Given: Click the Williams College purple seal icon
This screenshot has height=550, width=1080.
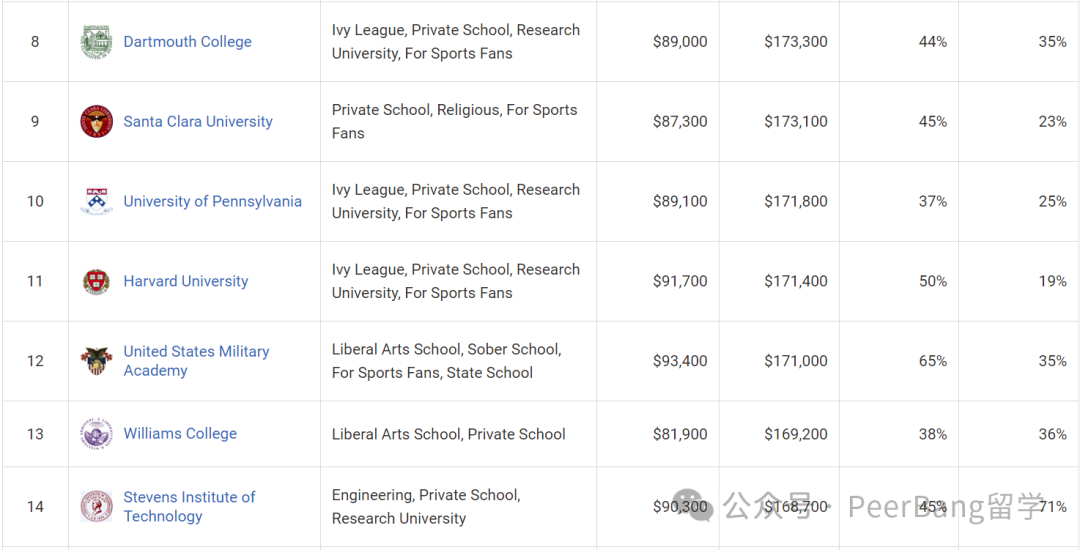Looking at the screenshot, I should (x=96, y=434).
